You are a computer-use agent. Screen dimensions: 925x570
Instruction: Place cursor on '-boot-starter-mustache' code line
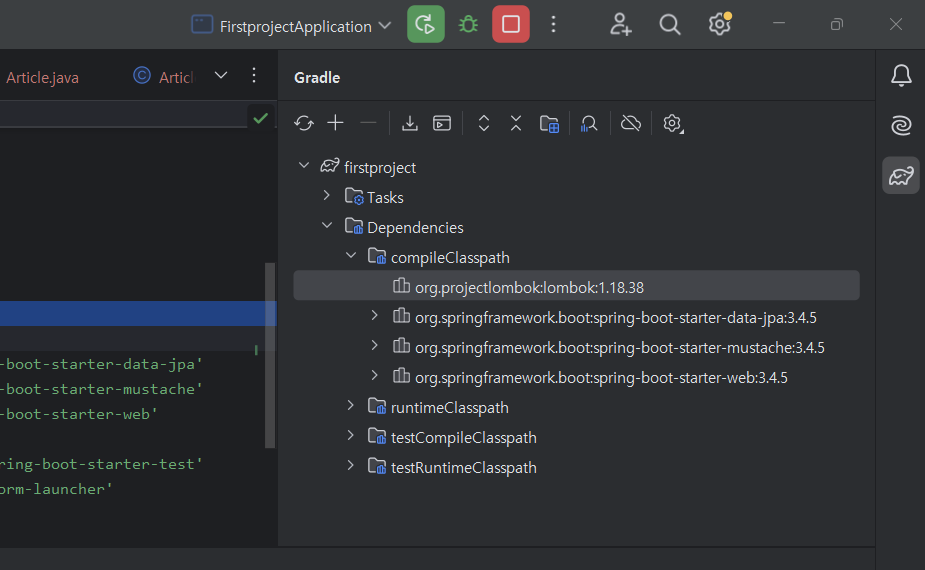tap(100, 389)
